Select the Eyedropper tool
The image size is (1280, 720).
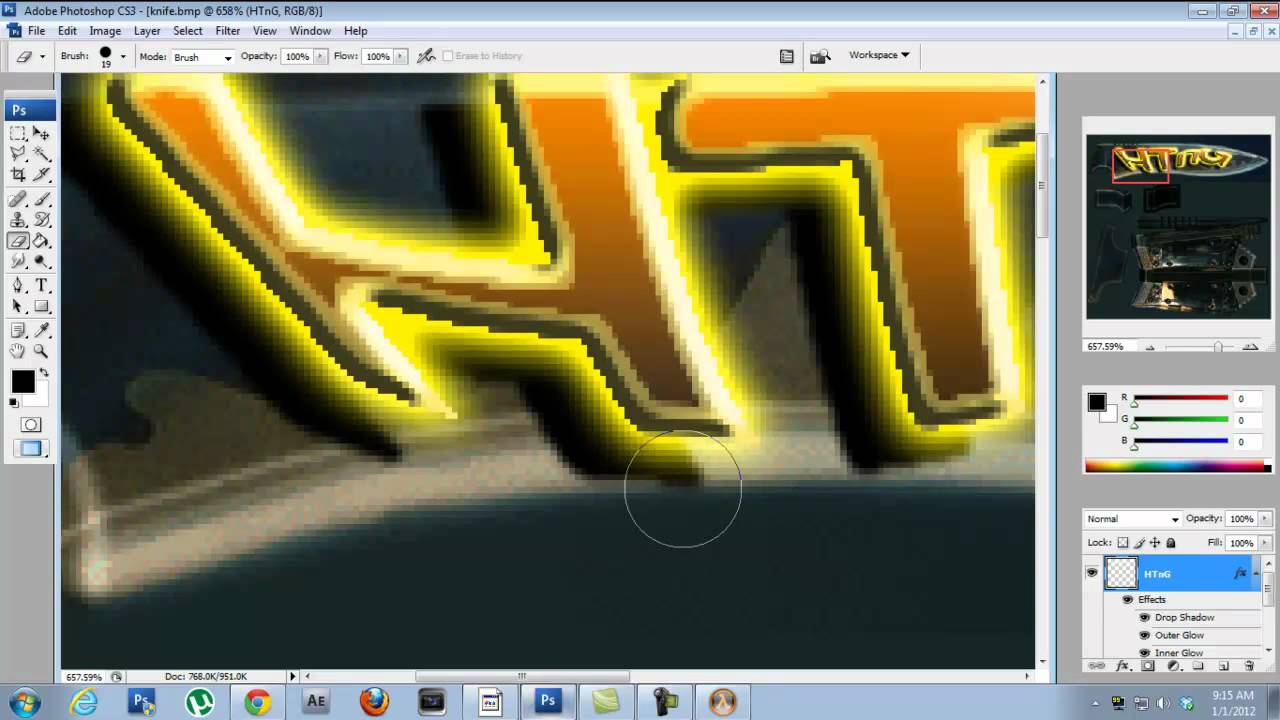[41, 330]
